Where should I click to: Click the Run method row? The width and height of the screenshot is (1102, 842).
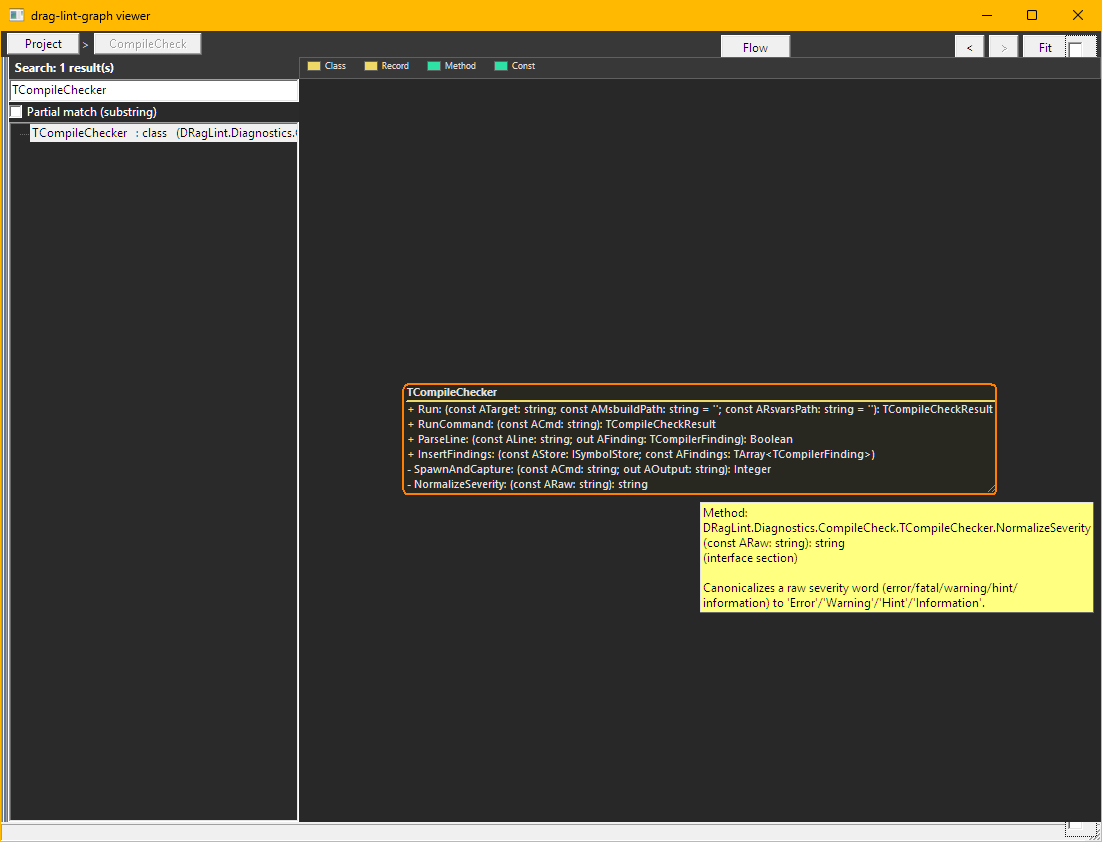[x=700, y=409]
